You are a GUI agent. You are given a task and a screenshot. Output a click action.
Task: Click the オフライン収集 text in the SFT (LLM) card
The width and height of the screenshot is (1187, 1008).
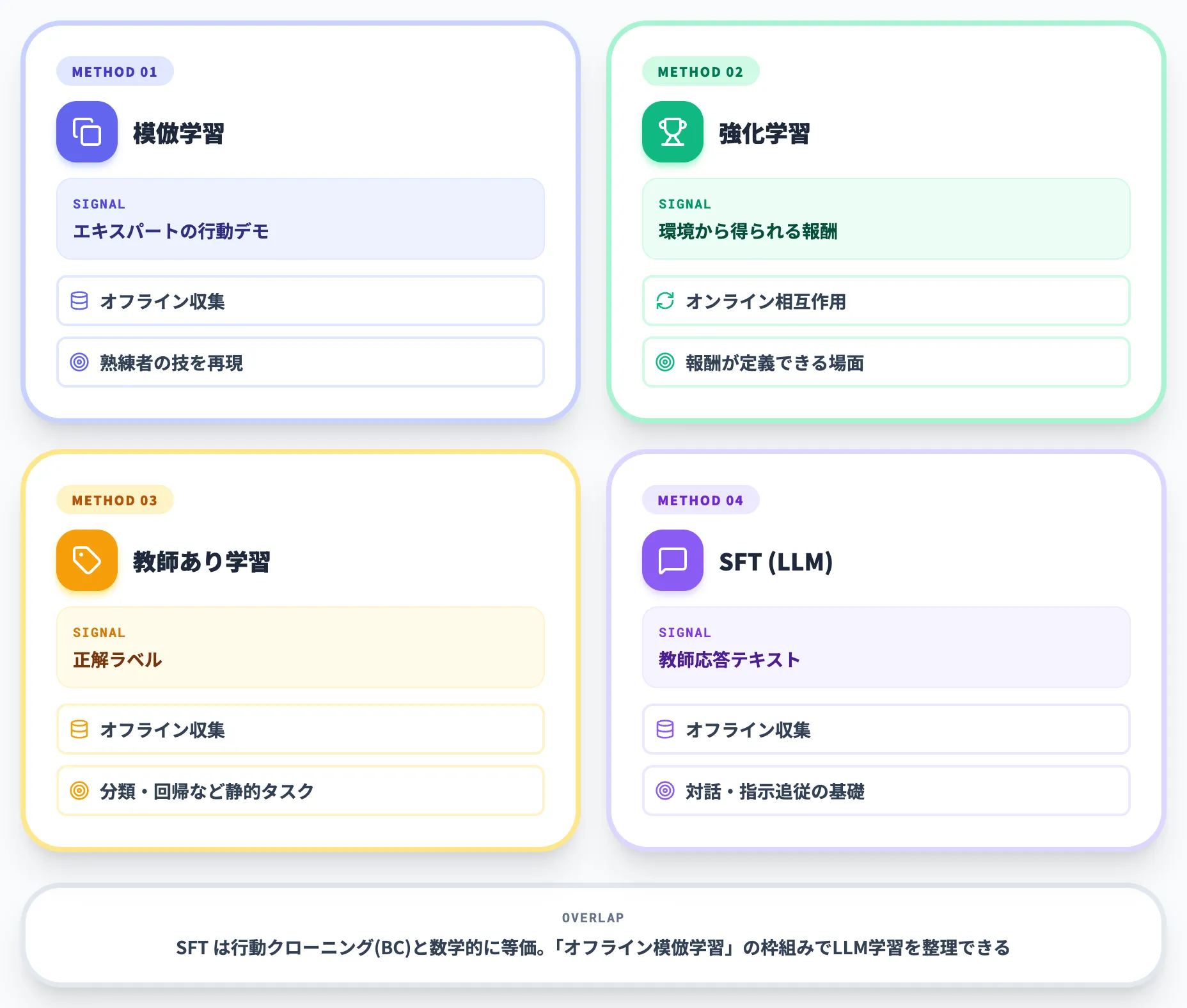coord(748,730)
